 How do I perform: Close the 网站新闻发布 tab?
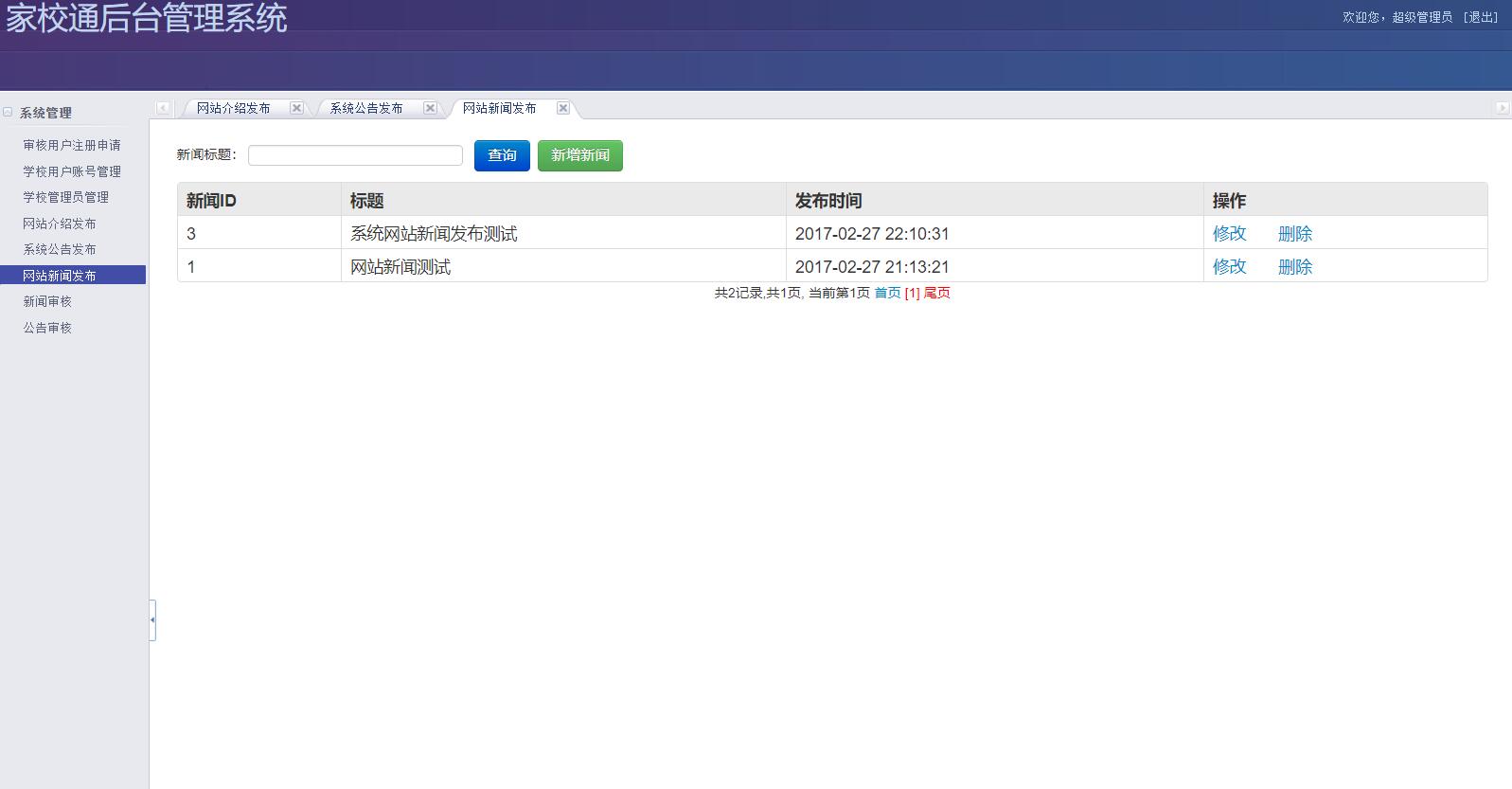[x=563, y=108]
